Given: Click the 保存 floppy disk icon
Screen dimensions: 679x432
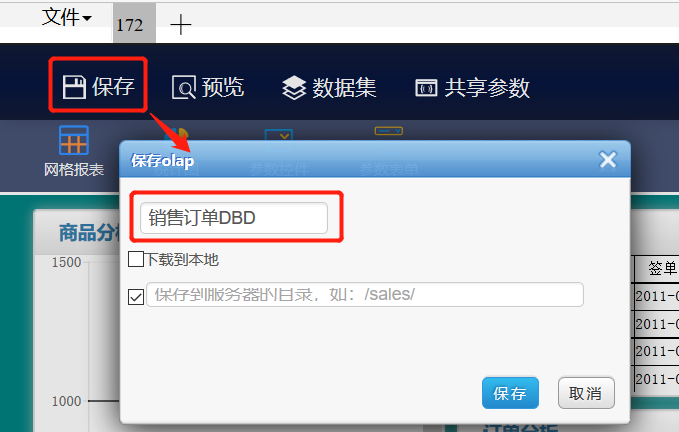Looking at the screenshot, I should point(74,87).
